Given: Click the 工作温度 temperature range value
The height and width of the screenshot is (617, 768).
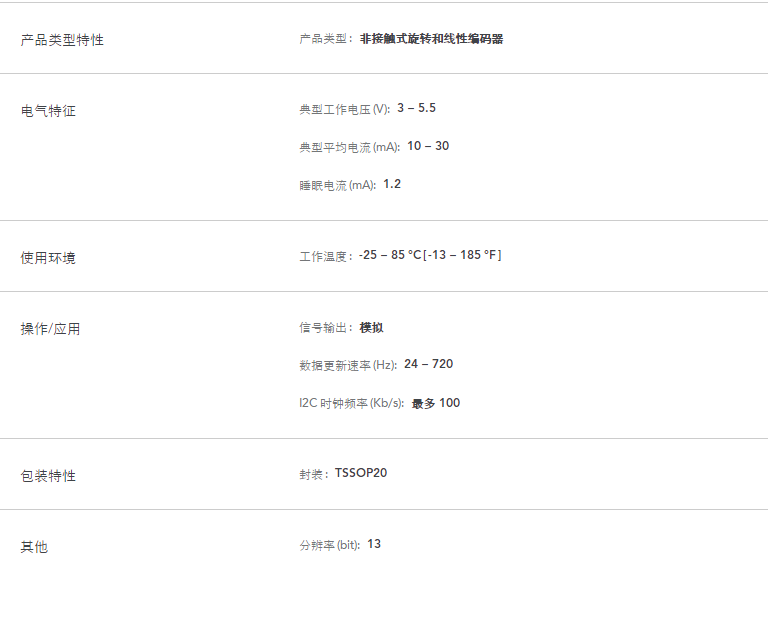Looking at the screenshot, I should pos(430,255).
